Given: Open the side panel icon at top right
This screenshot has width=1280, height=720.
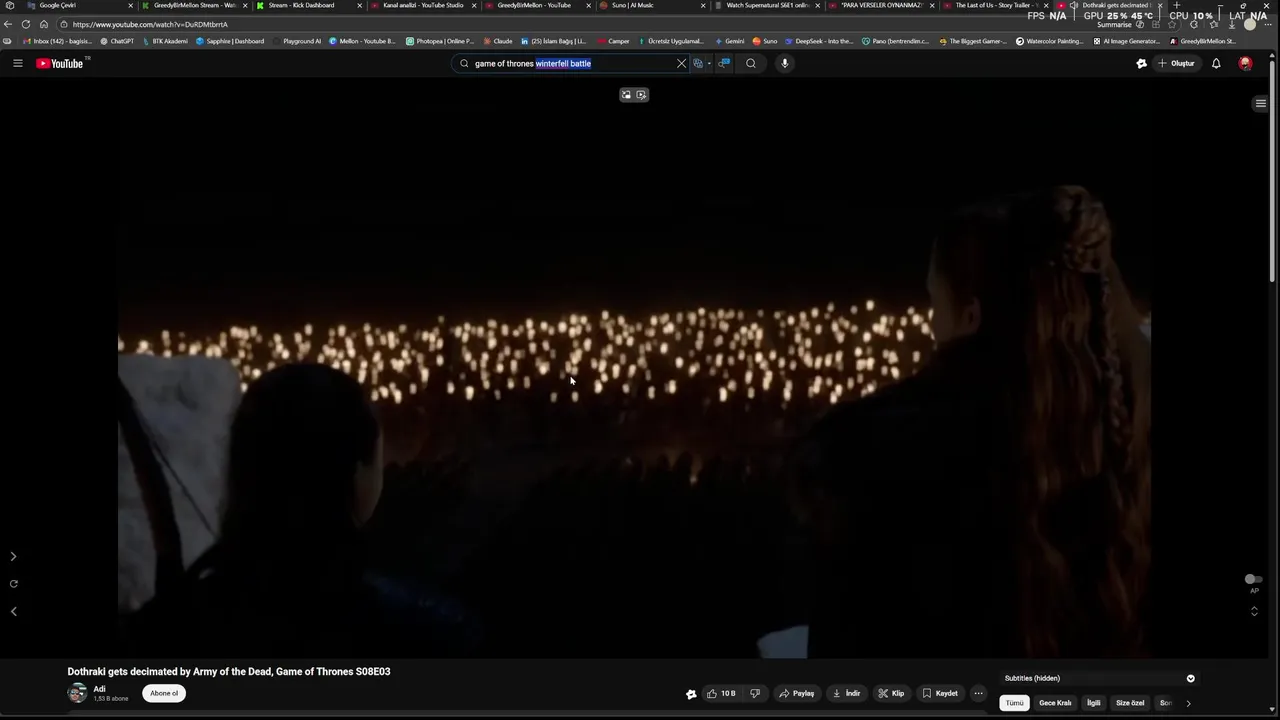Looking at the screenshot, I should click(1261, 103).
